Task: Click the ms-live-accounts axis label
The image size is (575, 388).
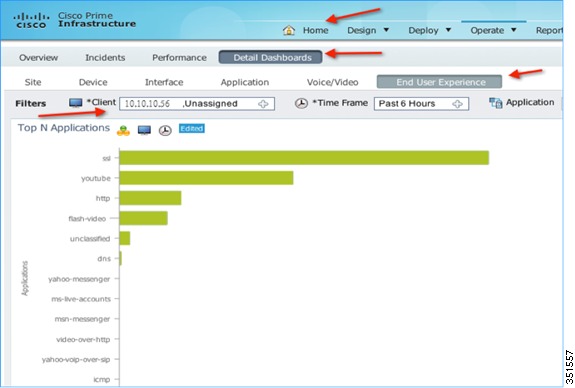Action: click(81, 299)
